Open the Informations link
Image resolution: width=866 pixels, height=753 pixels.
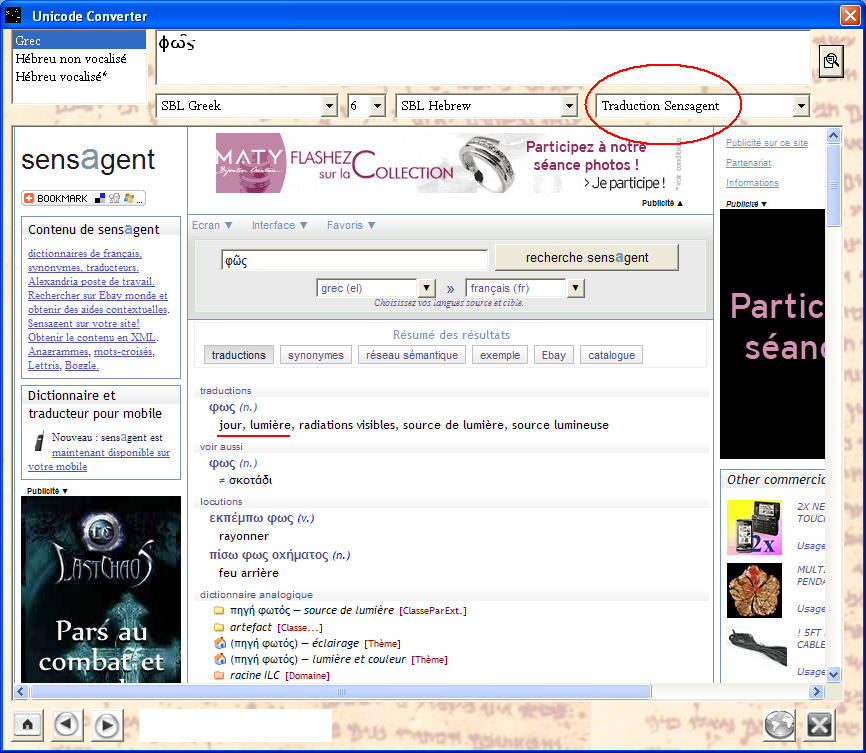[x=752, y=183]
